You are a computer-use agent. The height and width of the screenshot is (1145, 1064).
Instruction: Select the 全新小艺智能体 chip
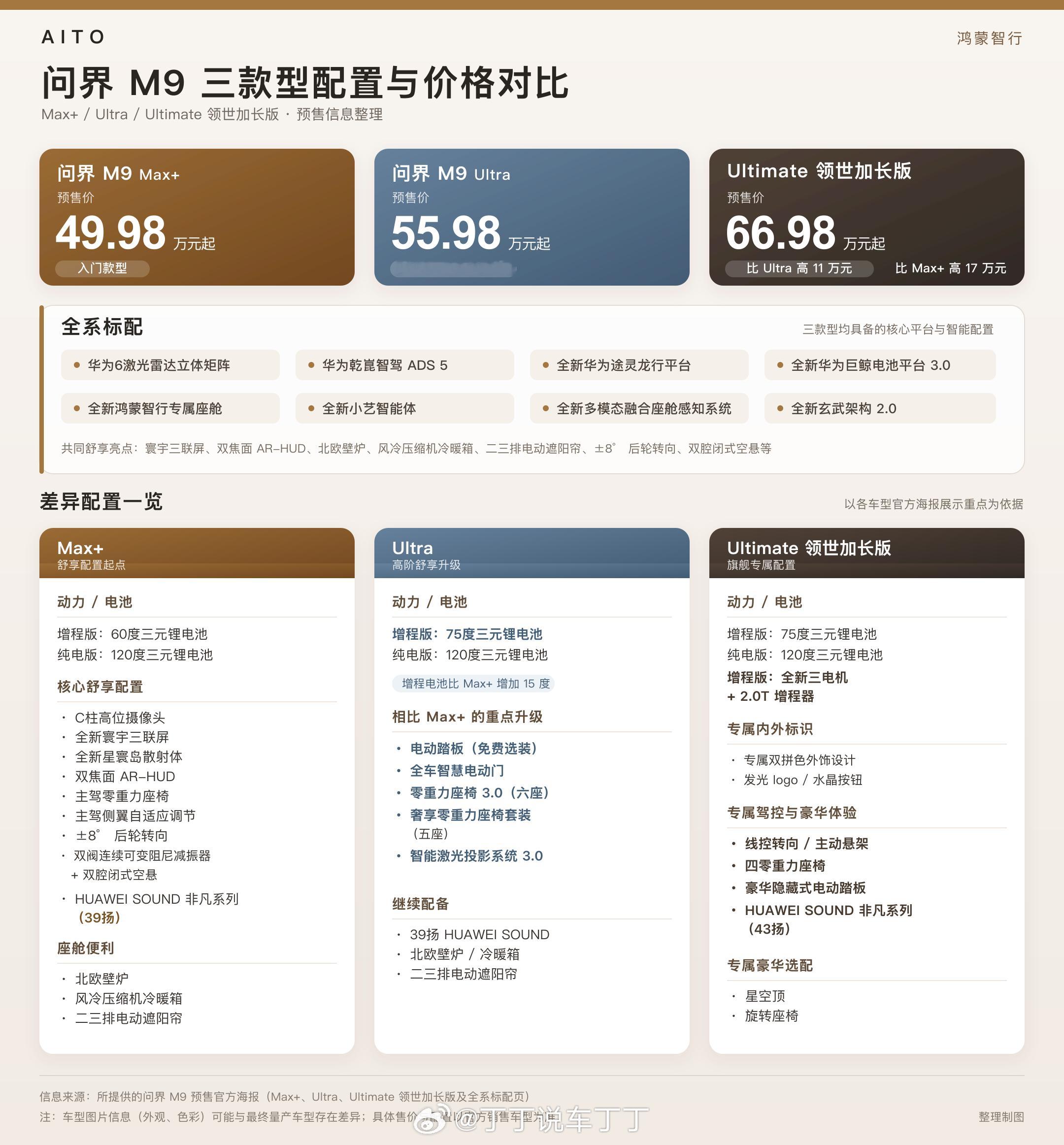(x=405, y=409)
